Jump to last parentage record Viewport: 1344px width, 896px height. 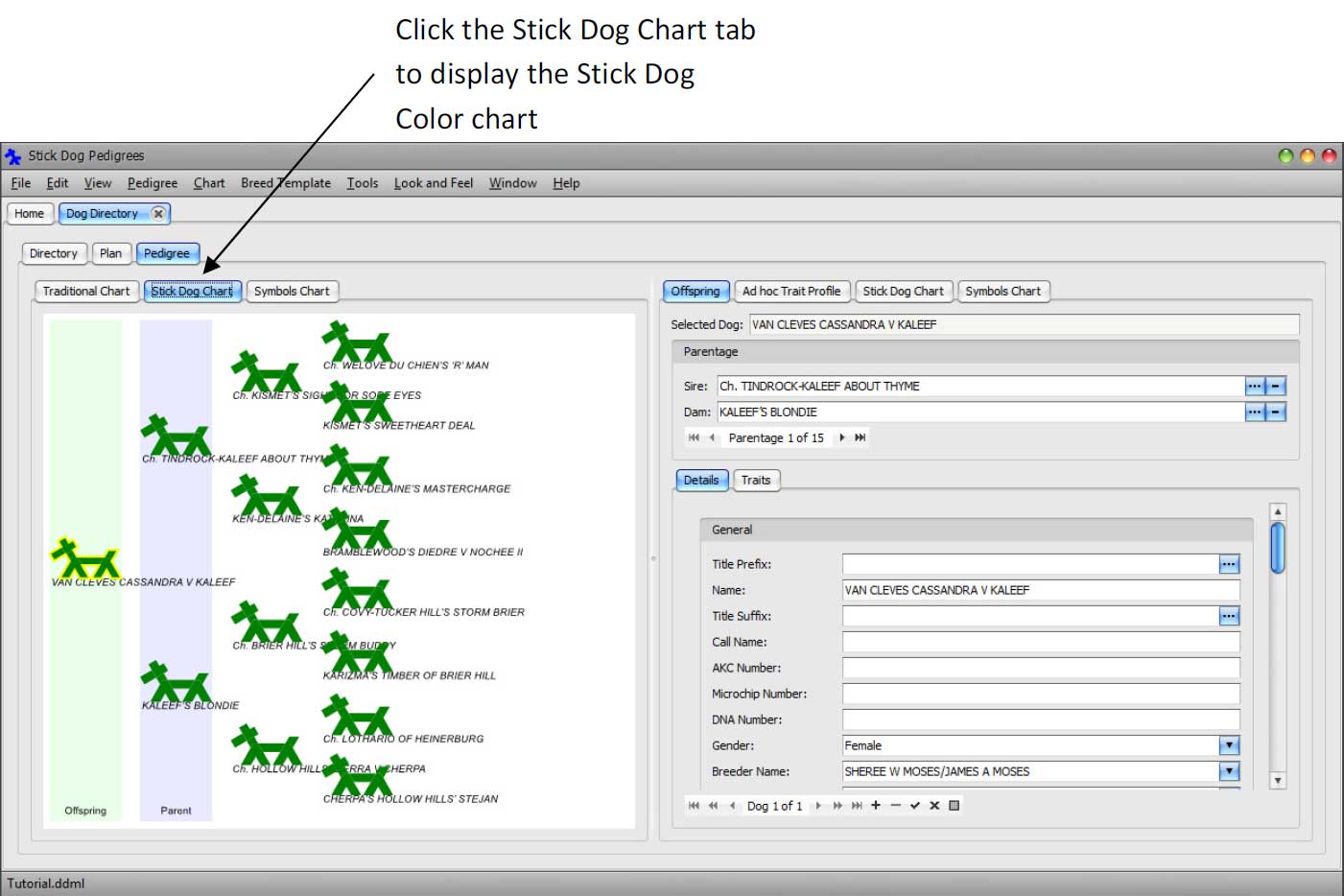pyautogui.click(x=861, y=437)
